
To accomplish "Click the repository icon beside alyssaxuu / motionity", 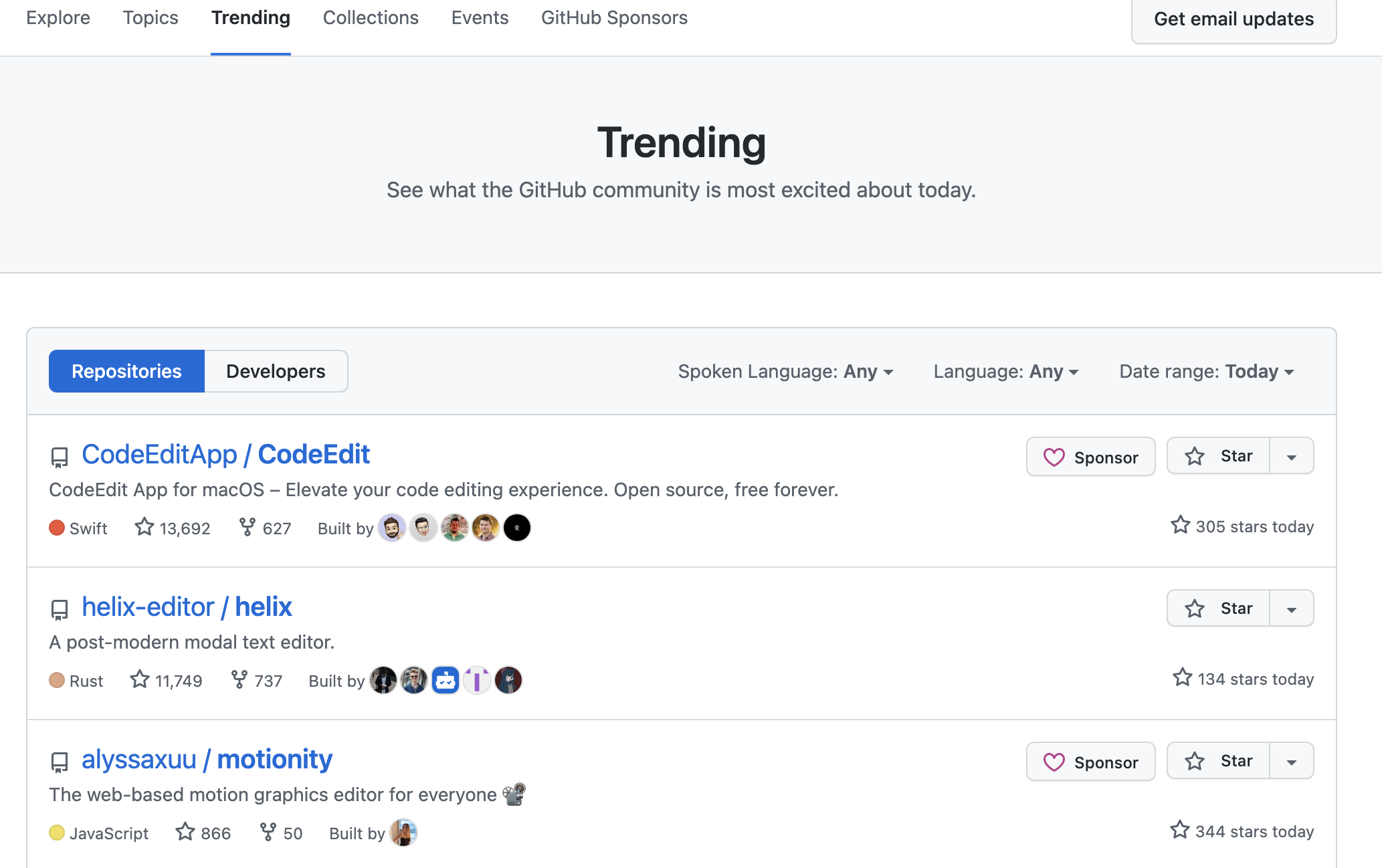I will click(60, 762).
